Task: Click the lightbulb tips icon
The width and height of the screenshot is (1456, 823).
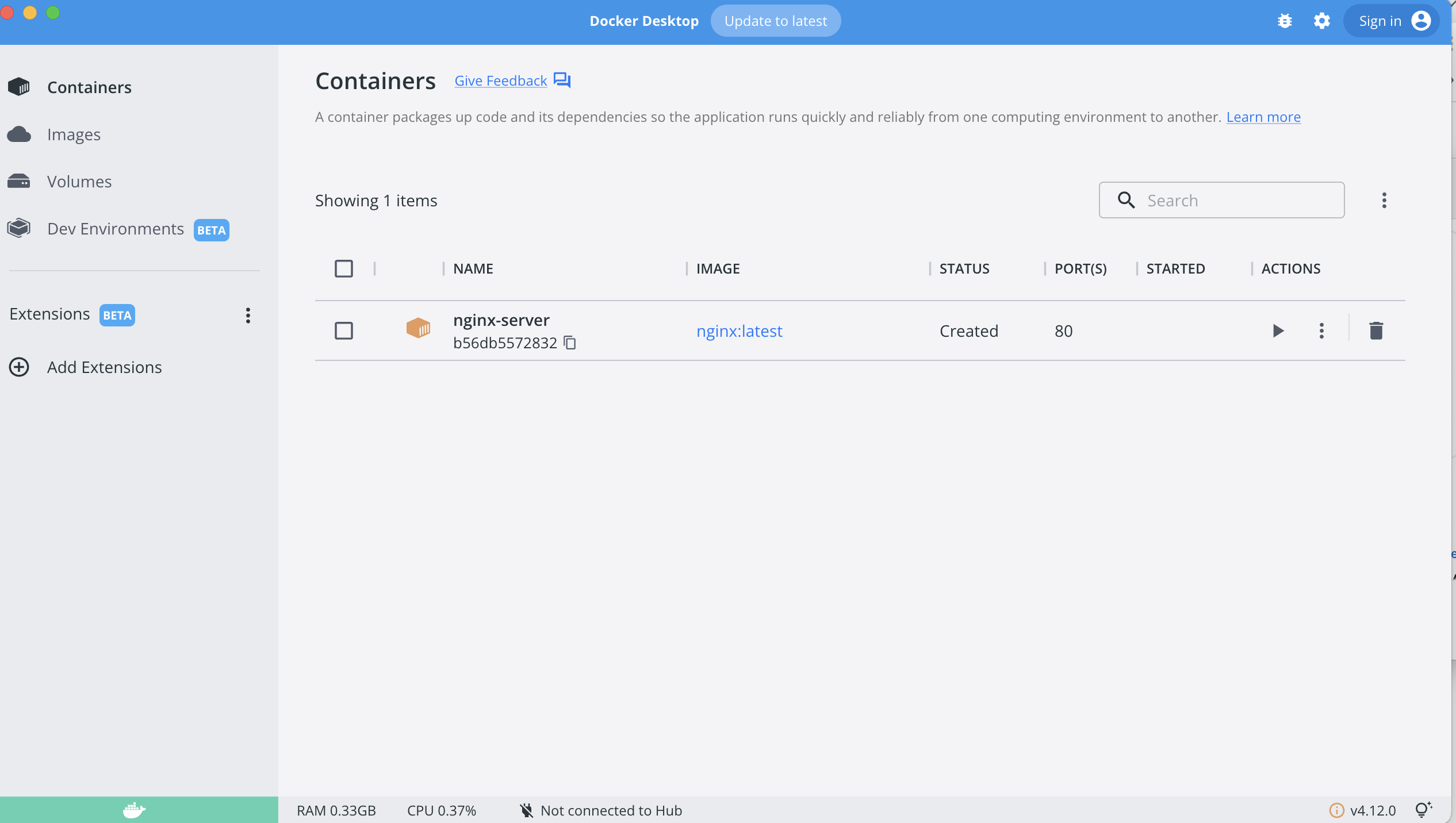Action: pyautogui.click(x=1423, y=810)
